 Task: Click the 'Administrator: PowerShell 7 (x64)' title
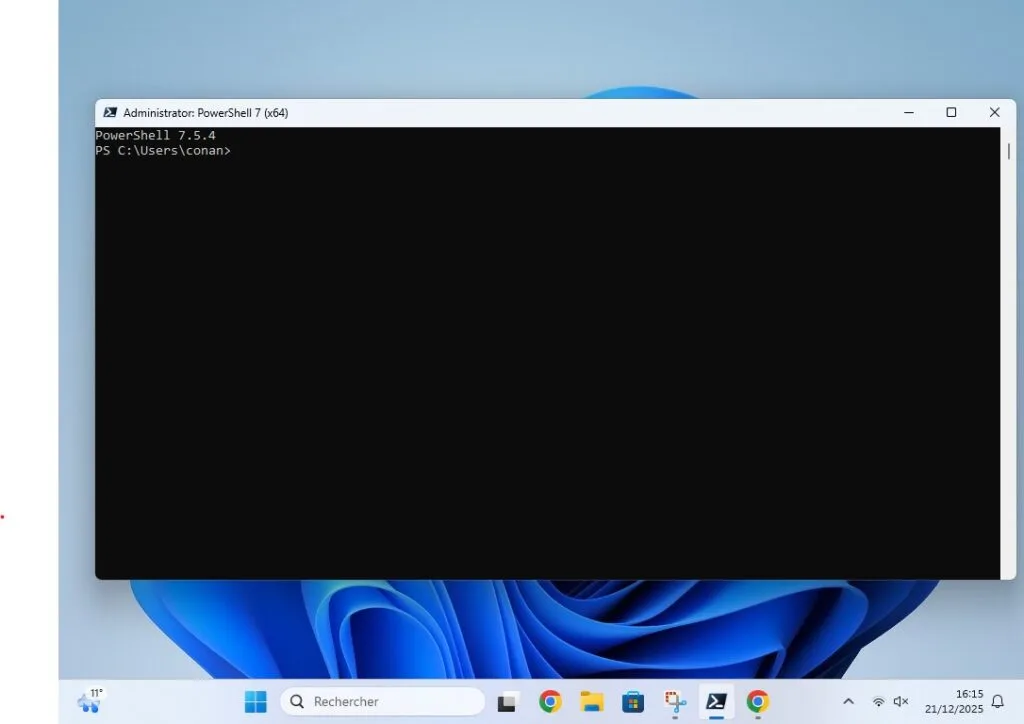(206, 113)
